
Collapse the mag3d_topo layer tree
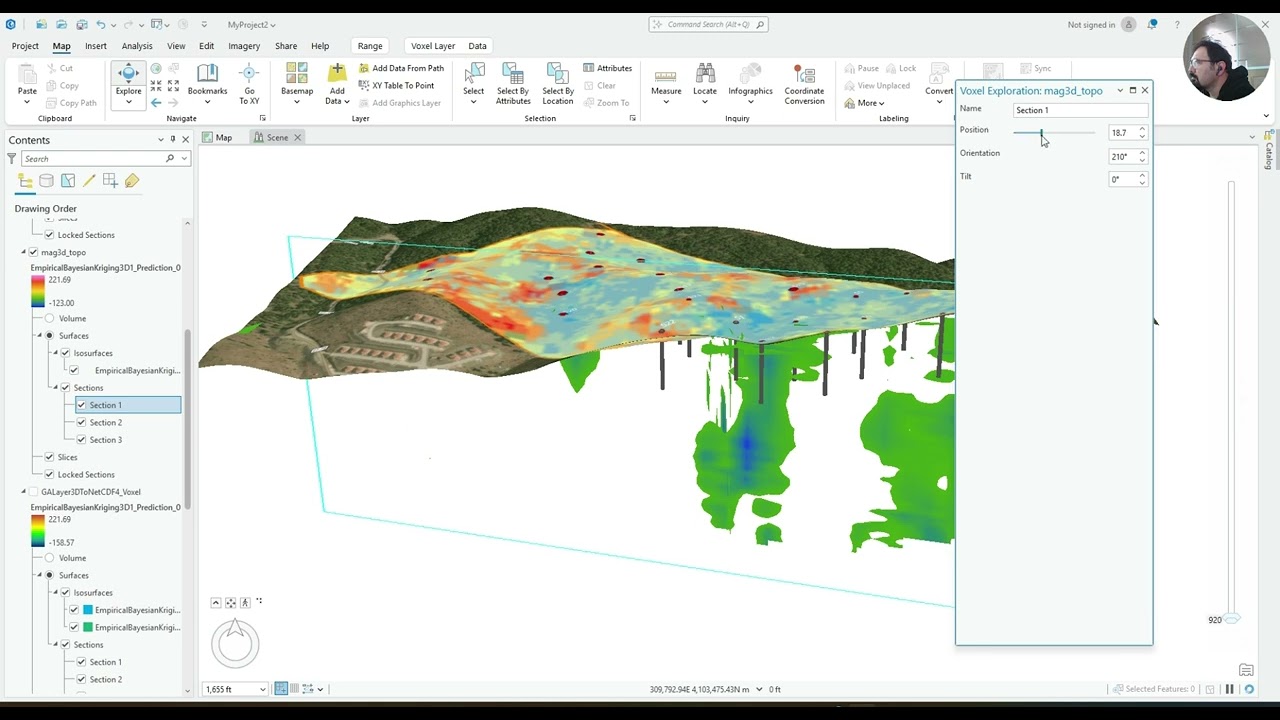pos(23,252)
